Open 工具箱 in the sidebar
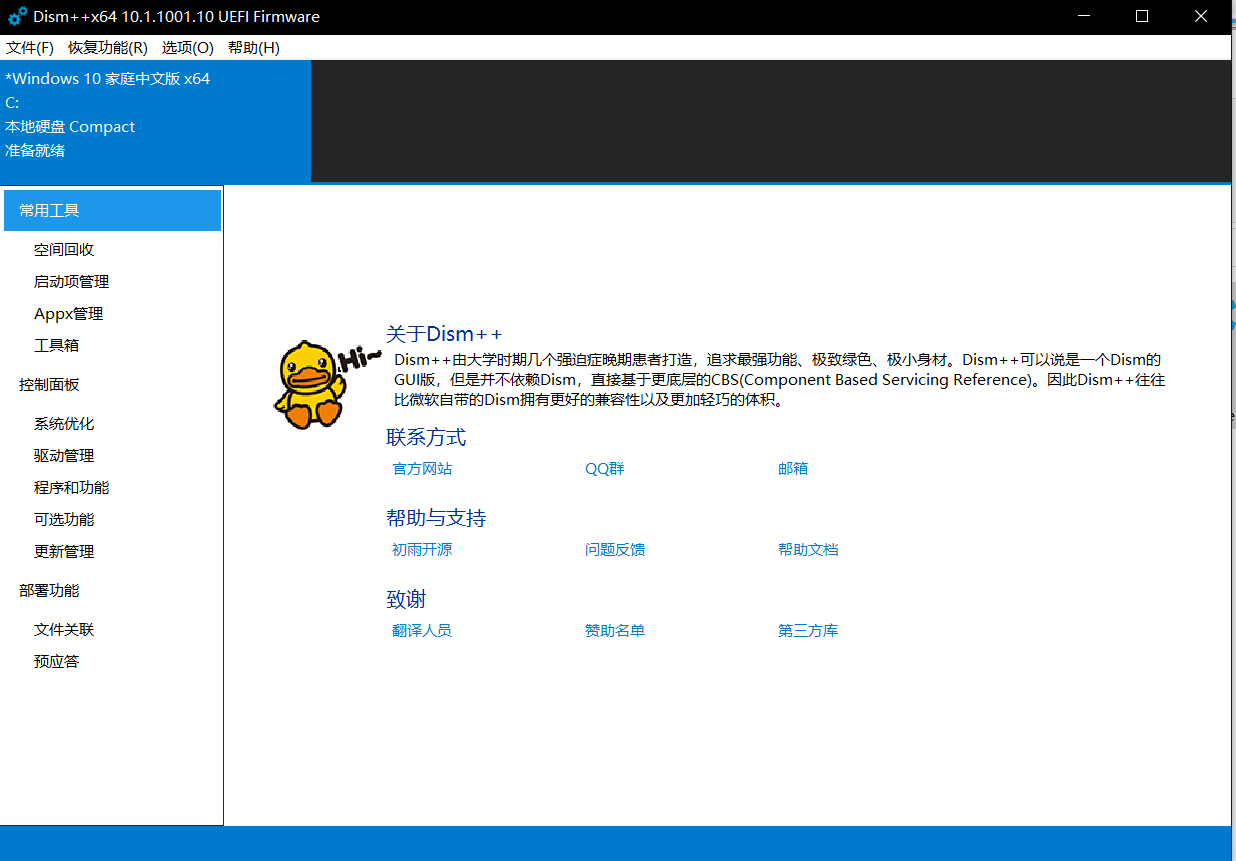The image size is (1236, 861). click(x=57, y=346)
